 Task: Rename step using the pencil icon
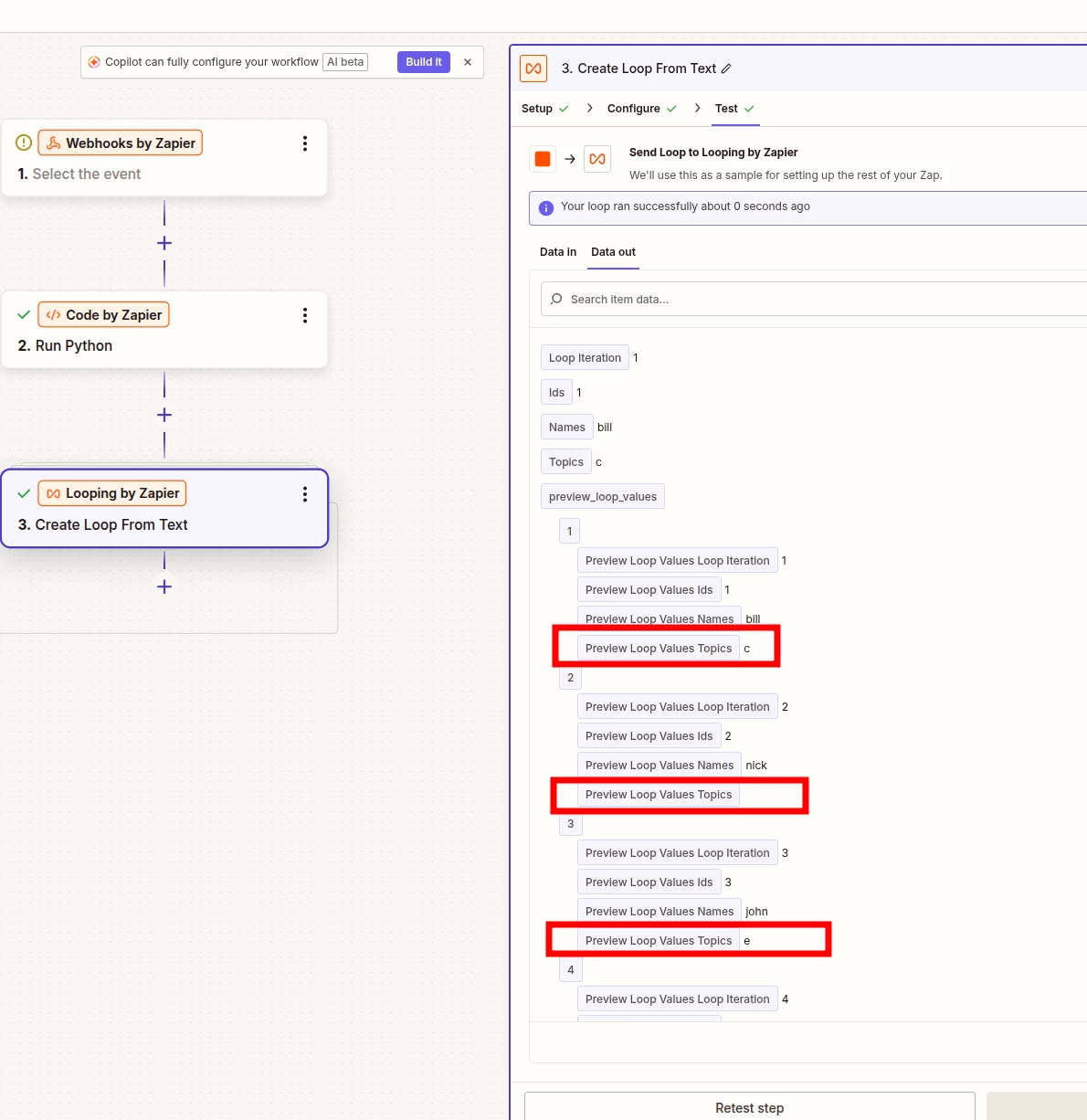click(x=726, y=69)
